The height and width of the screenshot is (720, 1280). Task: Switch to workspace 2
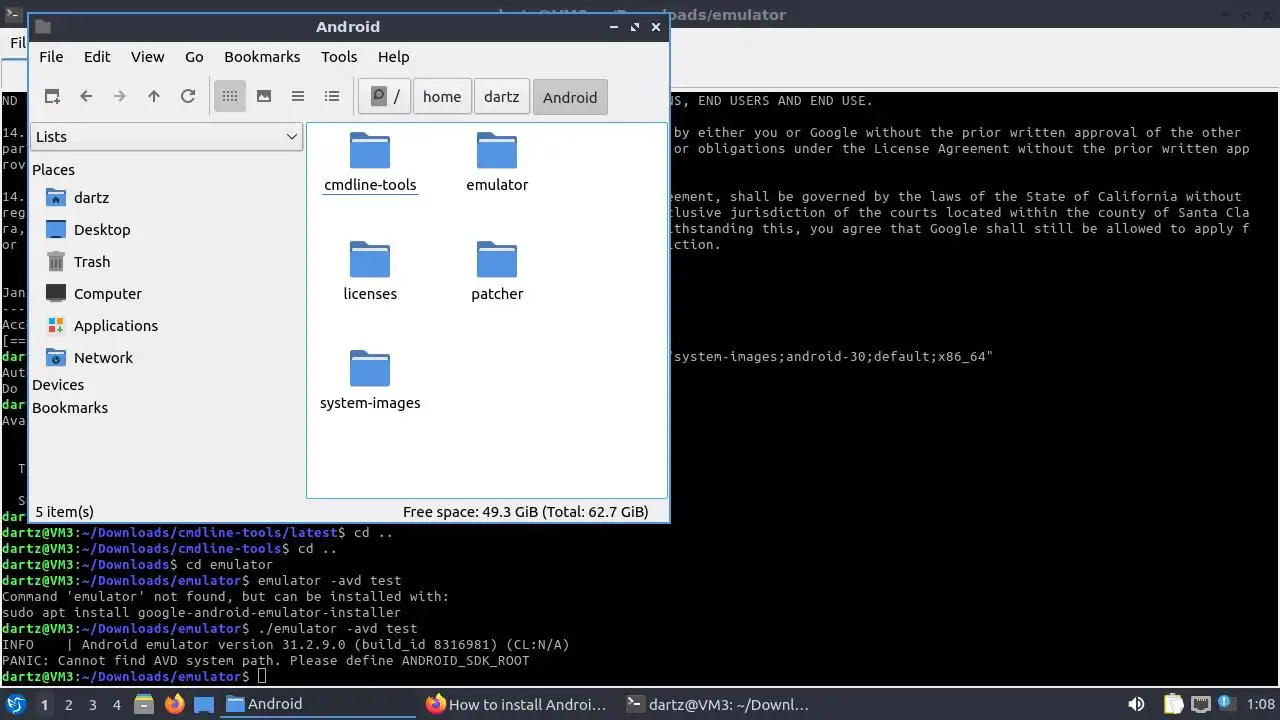(68, 705)
